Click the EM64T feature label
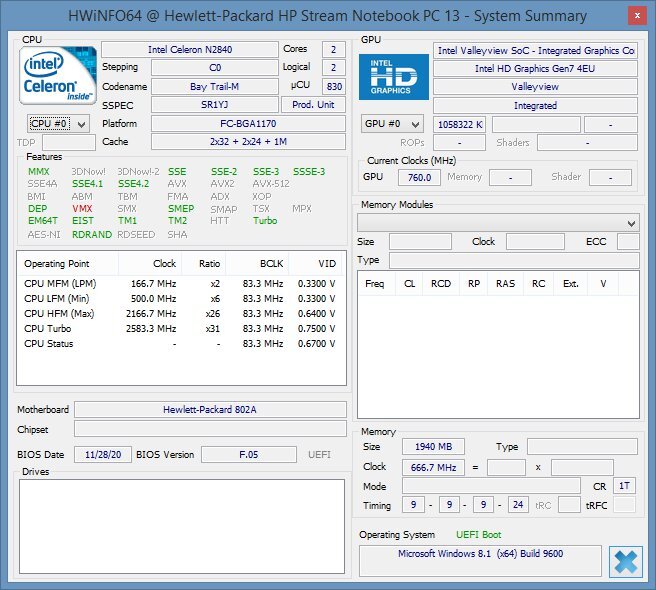Viewport: 656px width, 590px height. [43, 221]
